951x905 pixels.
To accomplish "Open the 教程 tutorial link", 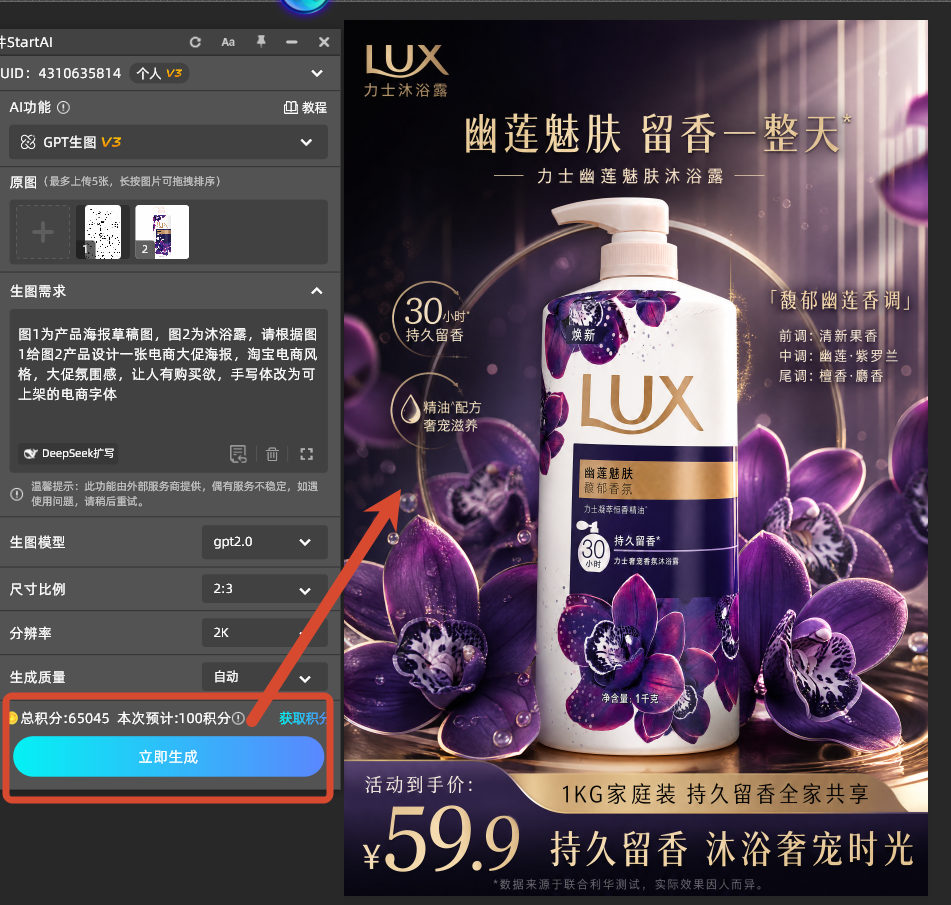I will [x=305, y=107].
